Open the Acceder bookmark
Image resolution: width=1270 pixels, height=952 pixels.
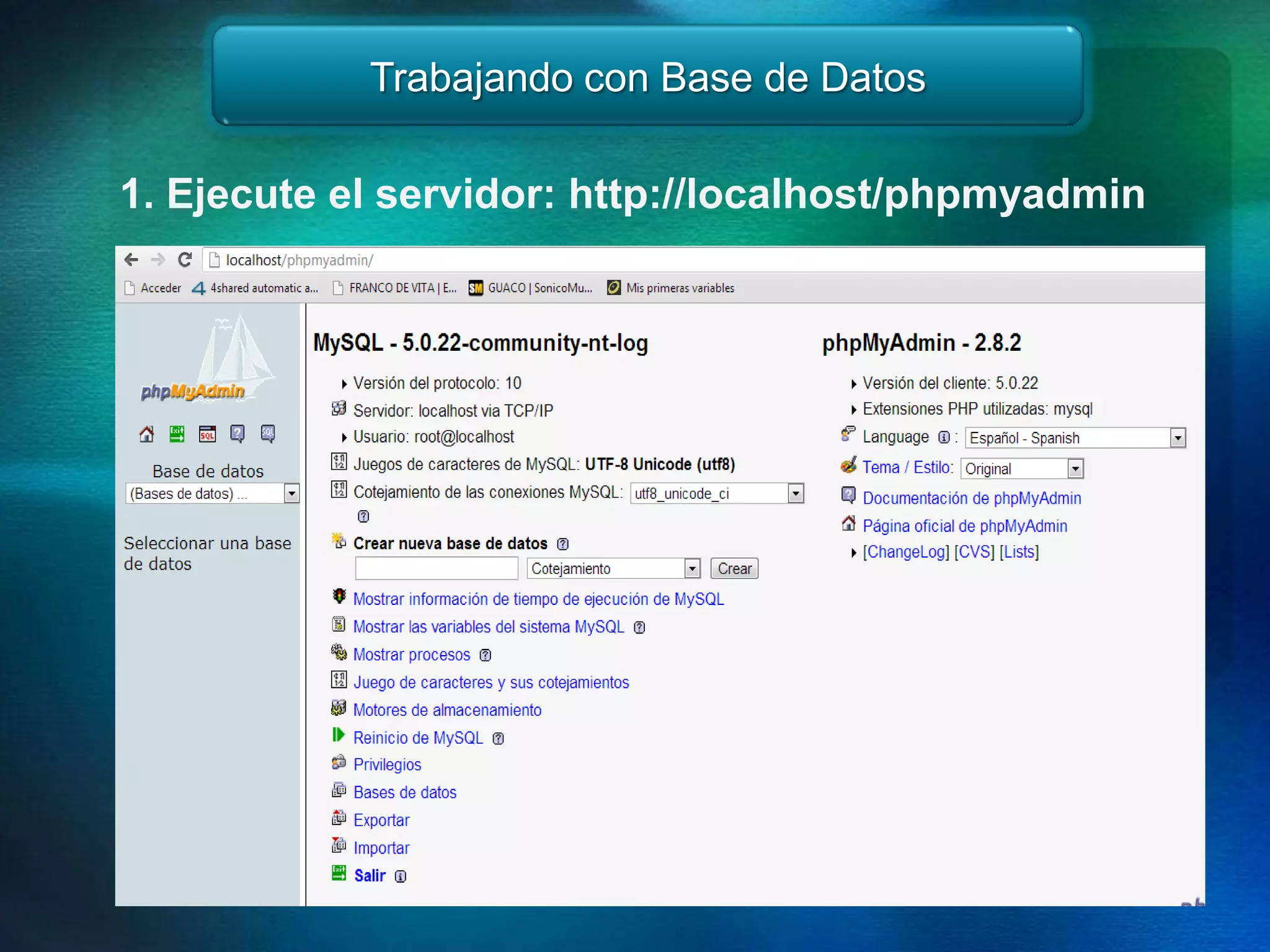click(153, 288)
